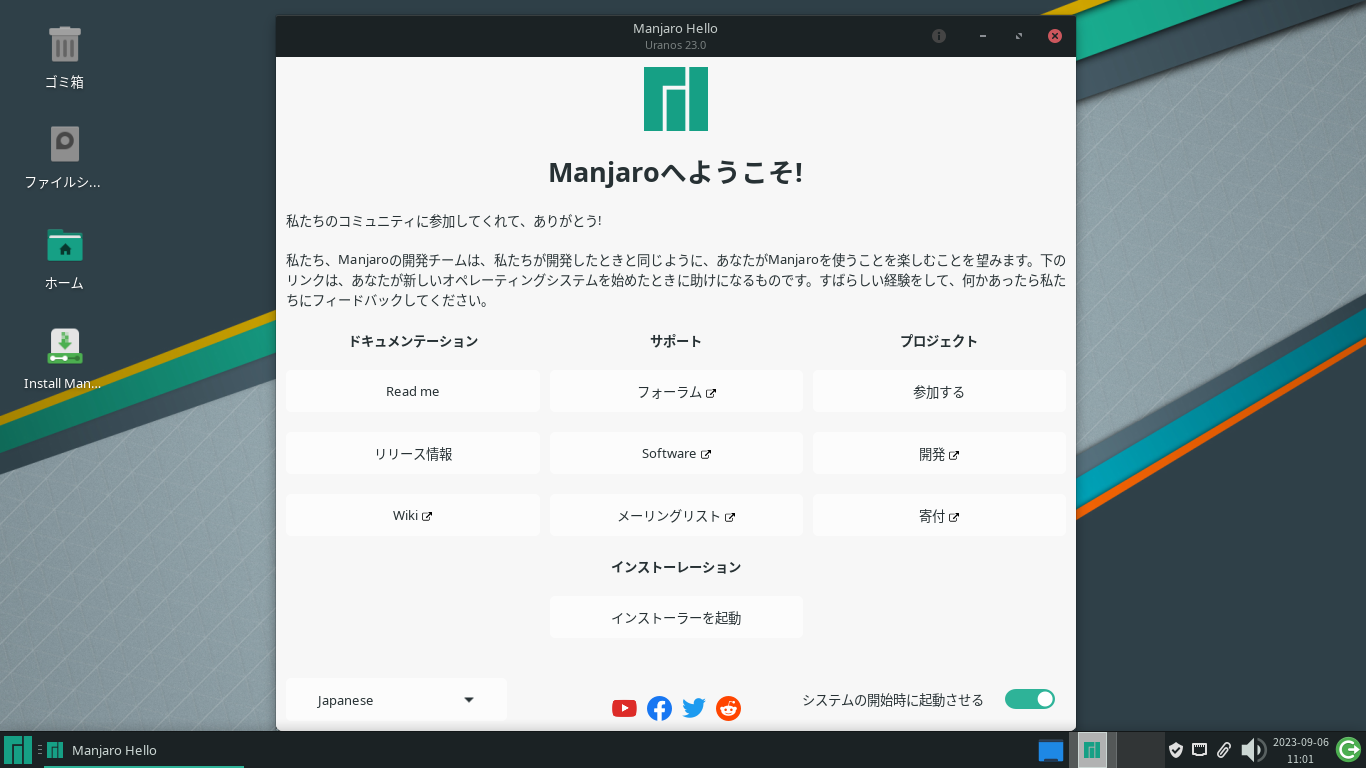Select the Home (ホーム) folder desktop icon
The image size is (1366, 768).
[x=64, y=258]
